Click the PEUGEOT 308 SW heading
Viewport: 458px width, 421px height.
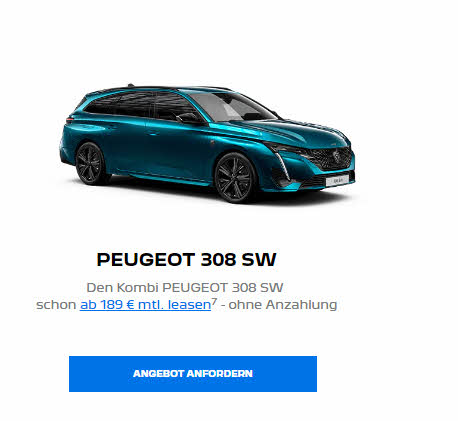pyautogui.click(x=186, y=259)
